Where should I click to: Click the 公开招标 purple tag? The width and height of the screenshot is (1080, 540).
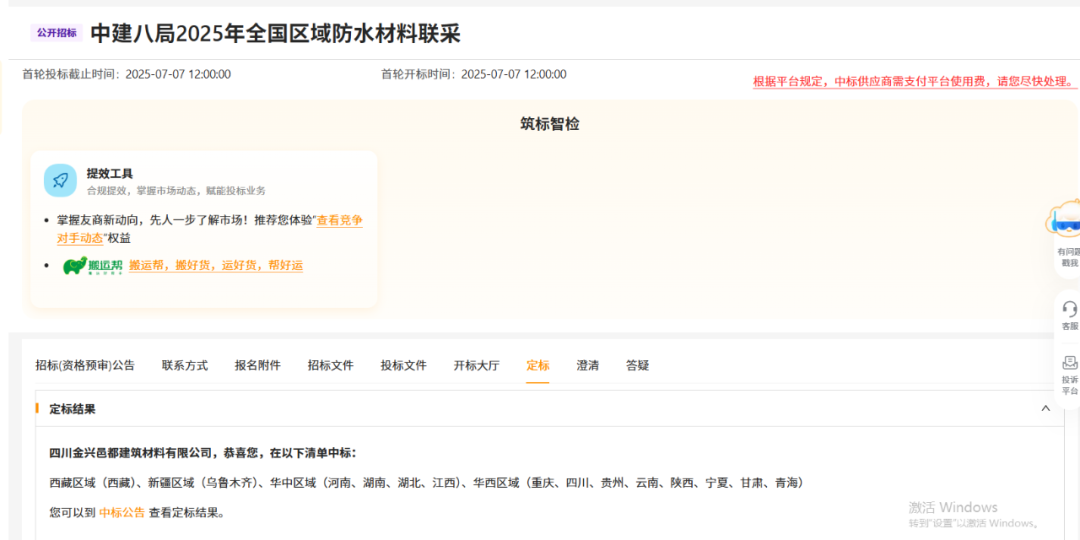pos(56,33)
